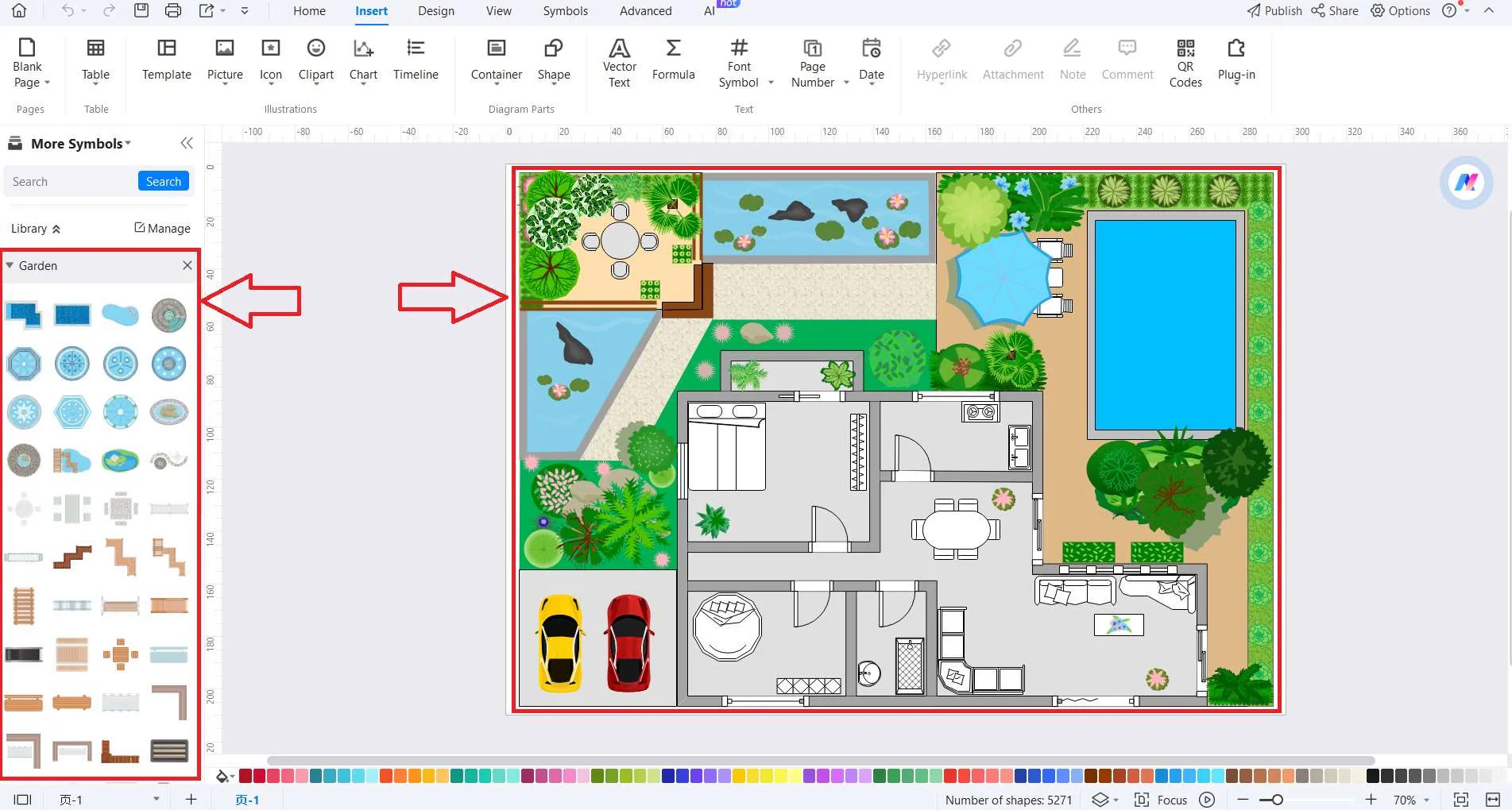The height and width of the screenshot is (810, 1512).
Task: Click the Publish button
Action: click(1274, 10)
